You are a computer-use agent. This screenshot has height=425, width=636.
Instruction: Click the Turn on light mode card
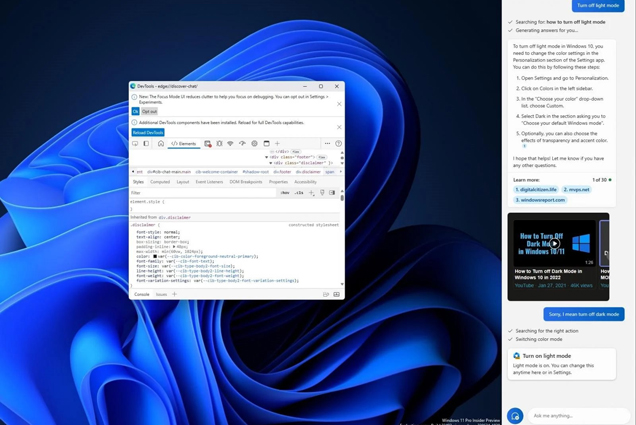pos(562,364)
